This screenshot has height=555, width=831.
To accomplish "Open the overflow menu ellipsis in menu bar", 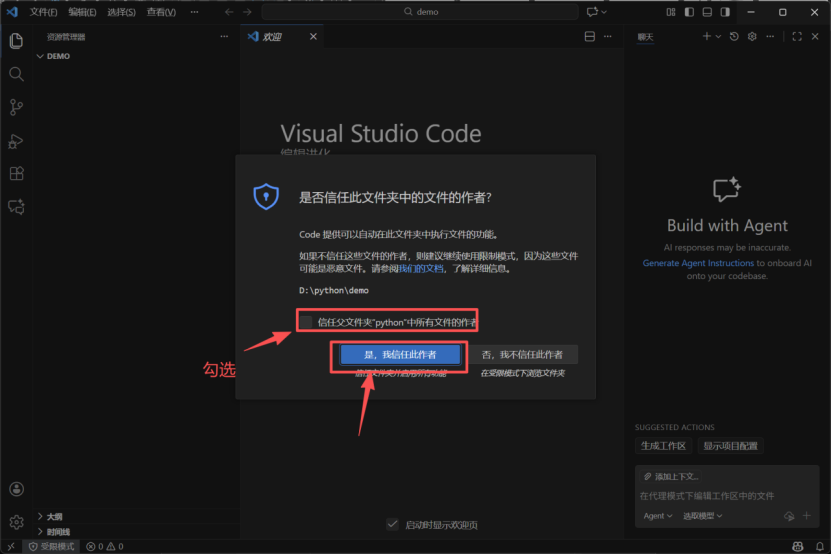I will click(x=195, y=12).
